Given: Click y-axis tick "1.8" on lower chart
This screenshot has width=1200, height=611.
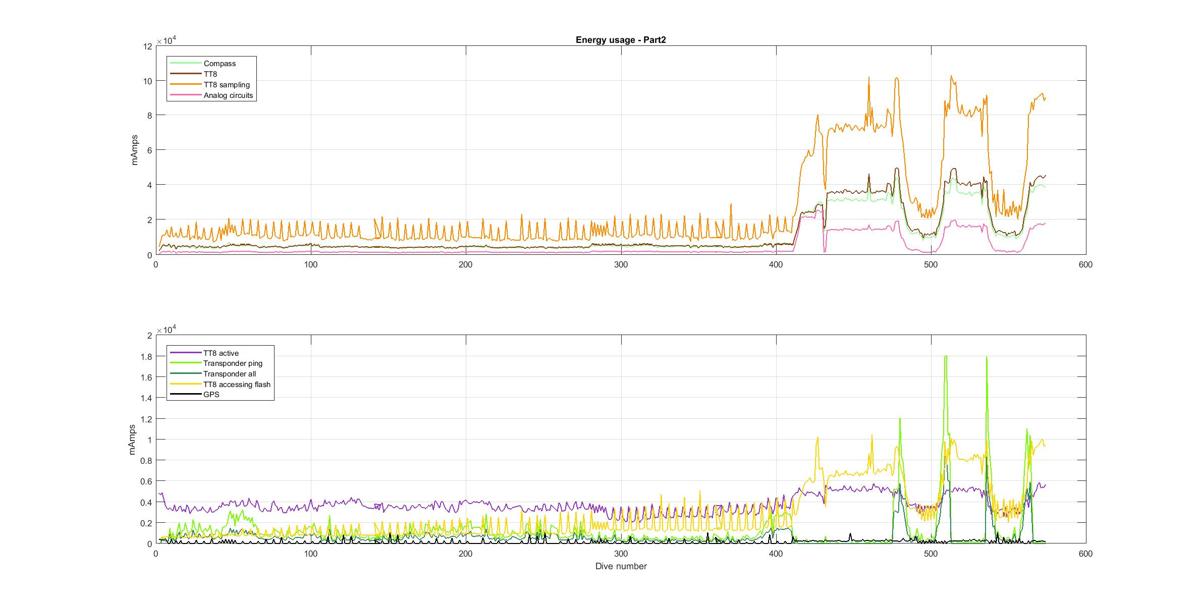Looking at the screenshot, I should coord(145,356).
